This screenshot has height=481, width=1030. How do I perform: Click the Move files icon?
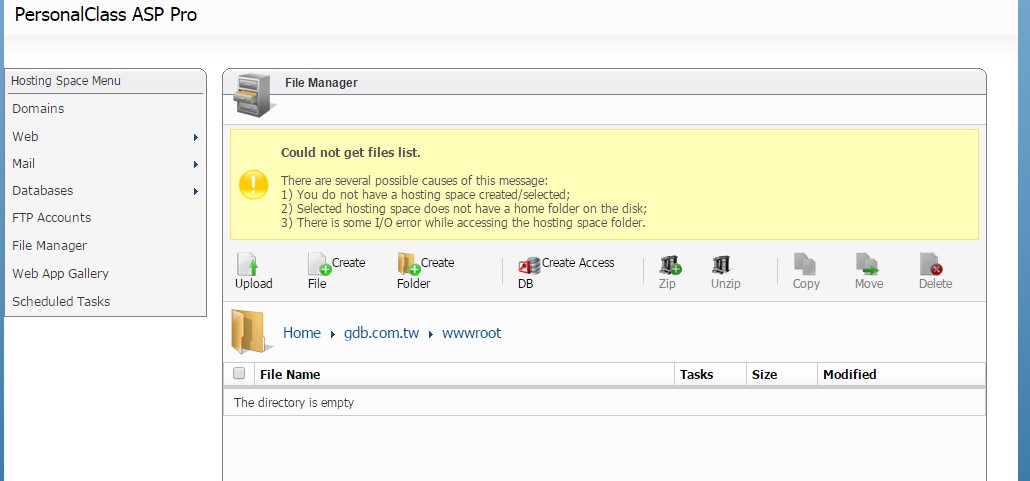pos(867,264)
